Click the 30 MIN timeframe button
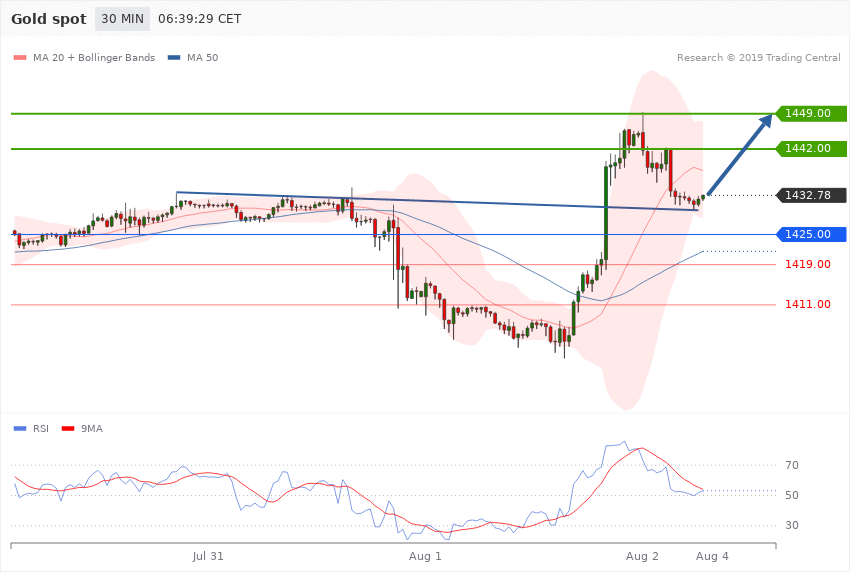Screen dimensions: 850x576 point(123,19)
